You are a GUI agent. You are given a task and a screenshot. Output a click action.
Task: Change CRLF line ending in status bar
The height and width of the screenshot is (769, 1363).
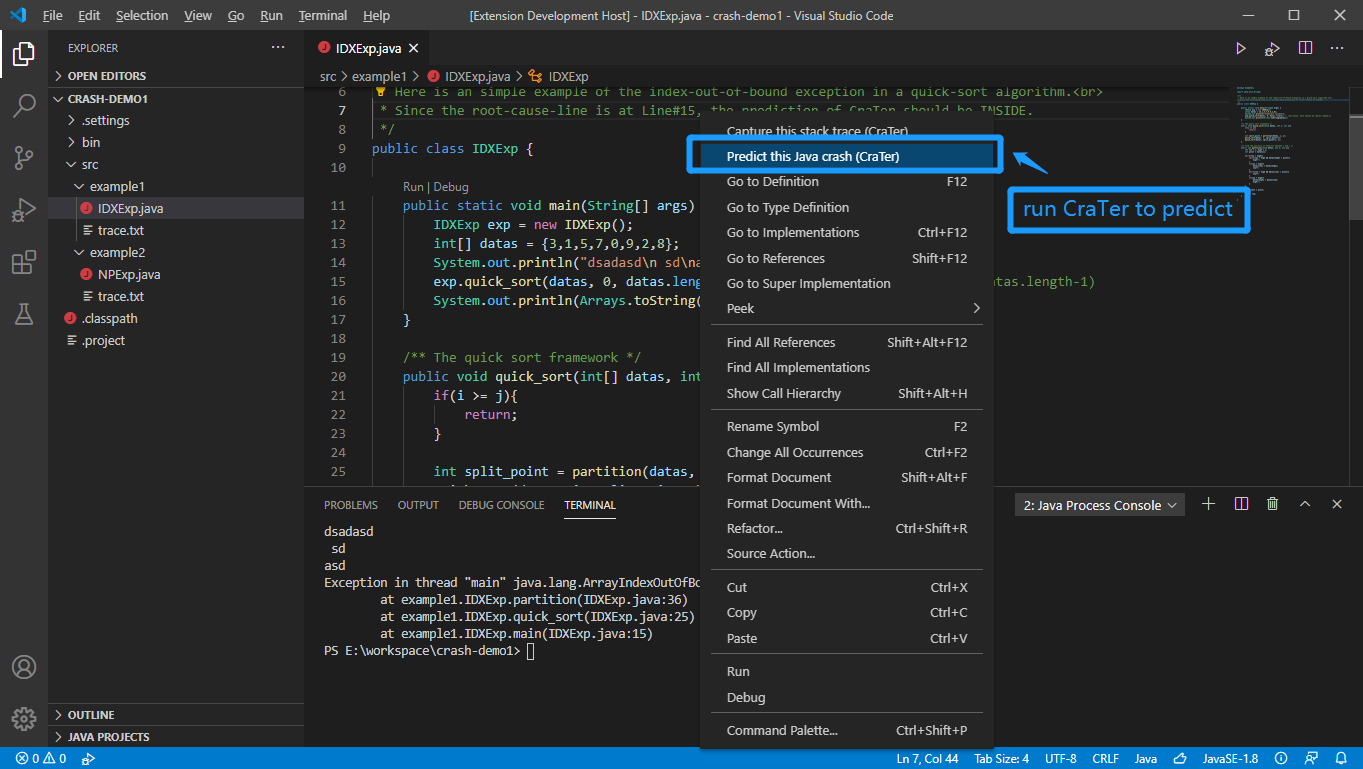tap(1106, 758)
